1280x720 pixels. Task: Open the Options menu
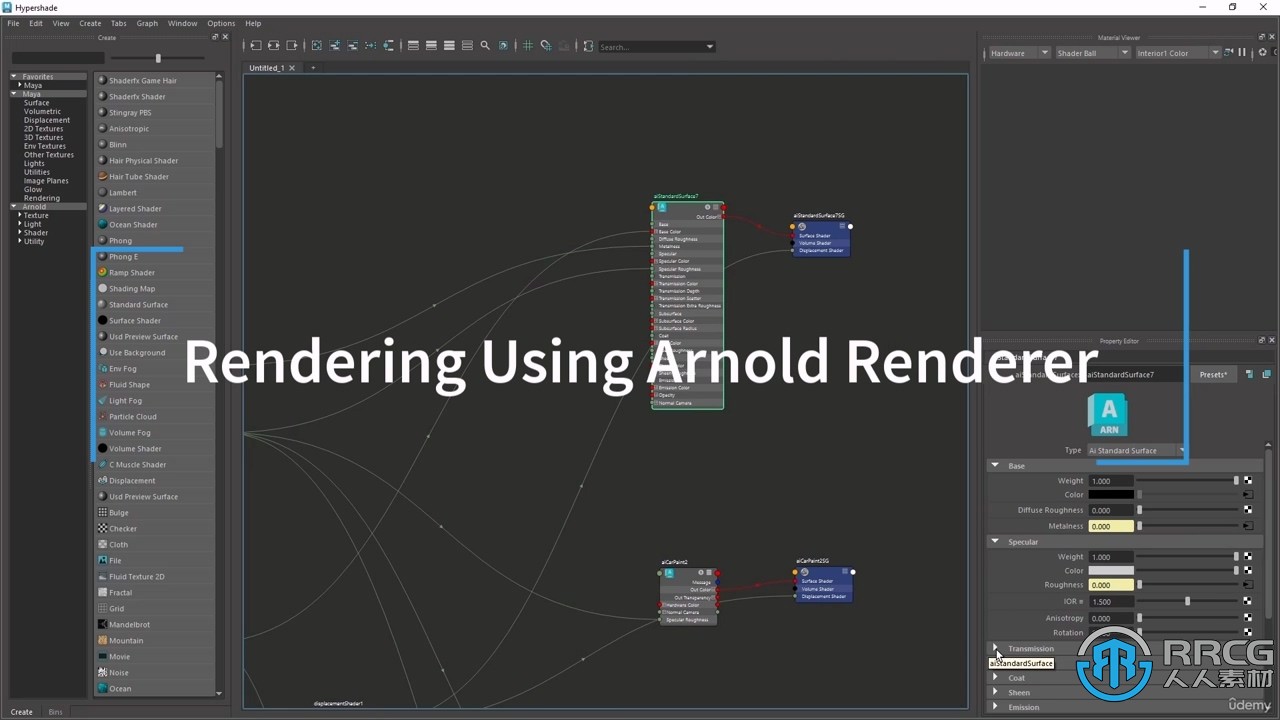[221, 23]
